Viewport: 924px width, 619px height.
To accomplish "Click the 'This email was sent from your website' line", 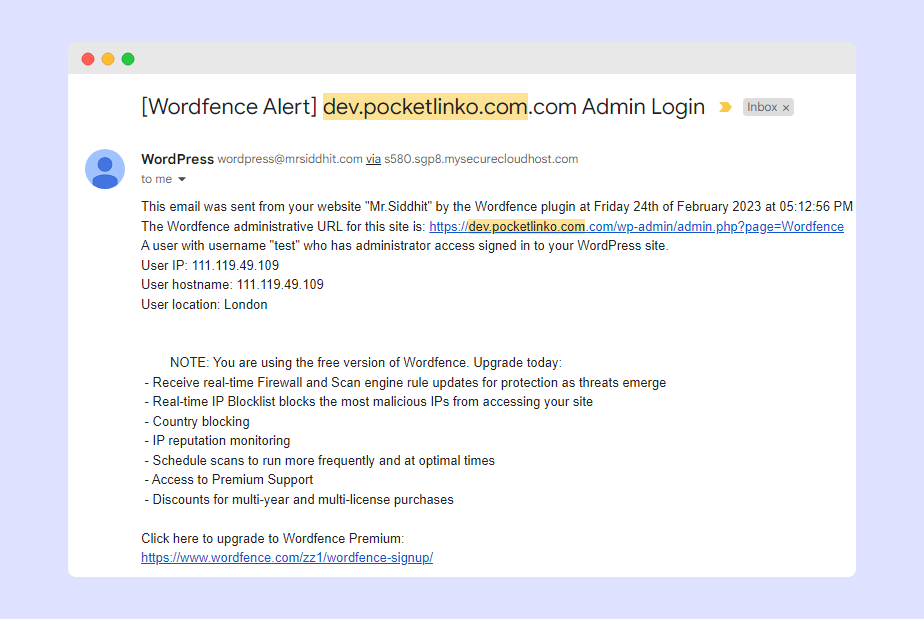I will pyautogui.click(x=497, y=207).
